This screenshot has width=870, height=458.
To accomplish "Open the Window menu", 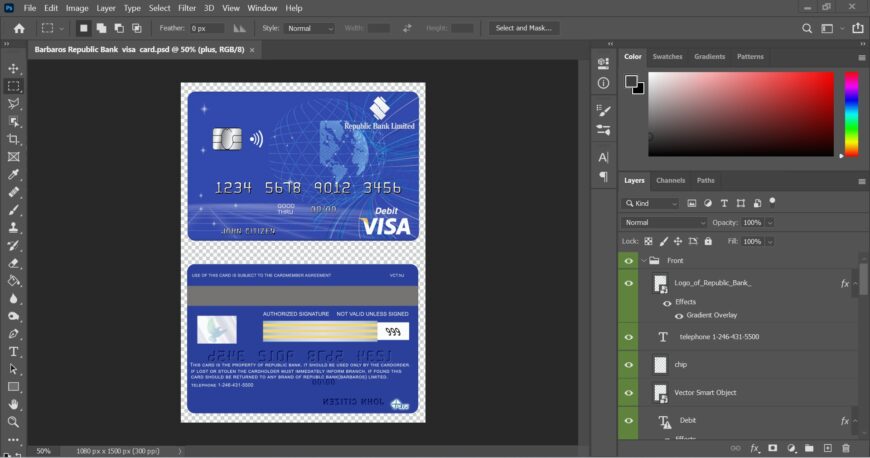I will [x=262, y=8].
